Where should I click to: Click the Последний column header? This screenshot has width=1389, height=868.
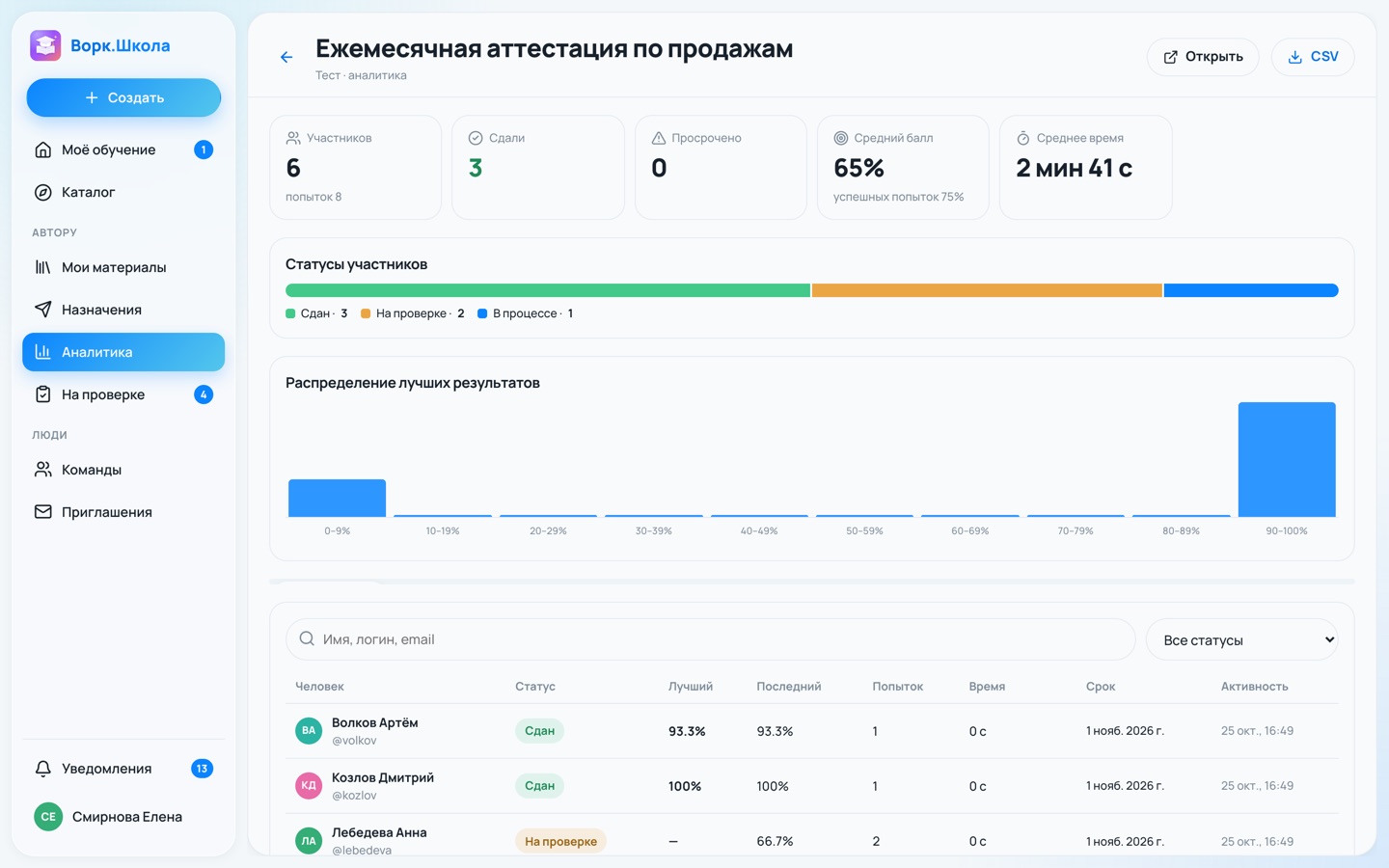tap(789, 687)
